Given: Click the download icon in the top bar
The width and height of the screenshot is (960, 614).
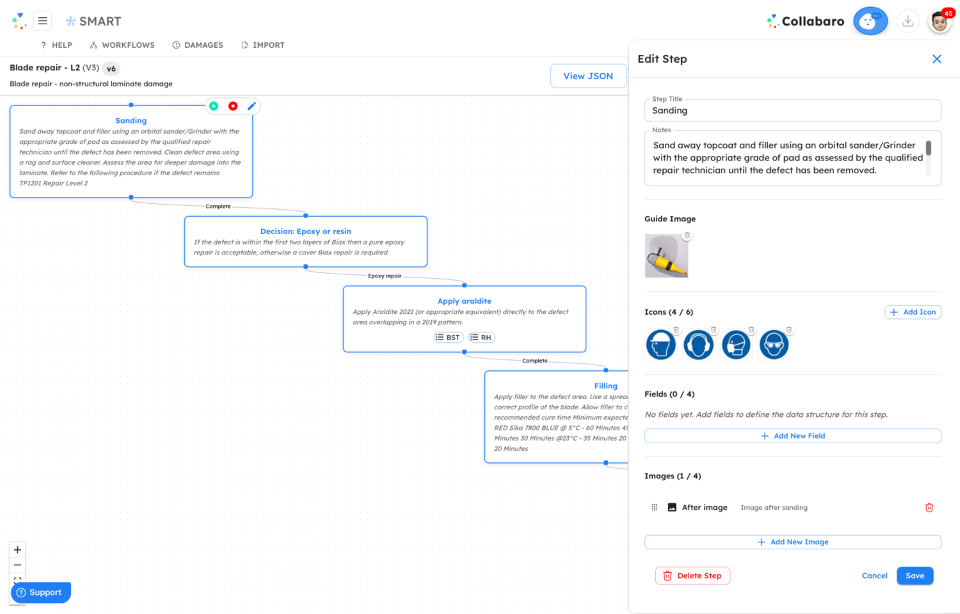Looking at the screenshot, I should [908, 21].
